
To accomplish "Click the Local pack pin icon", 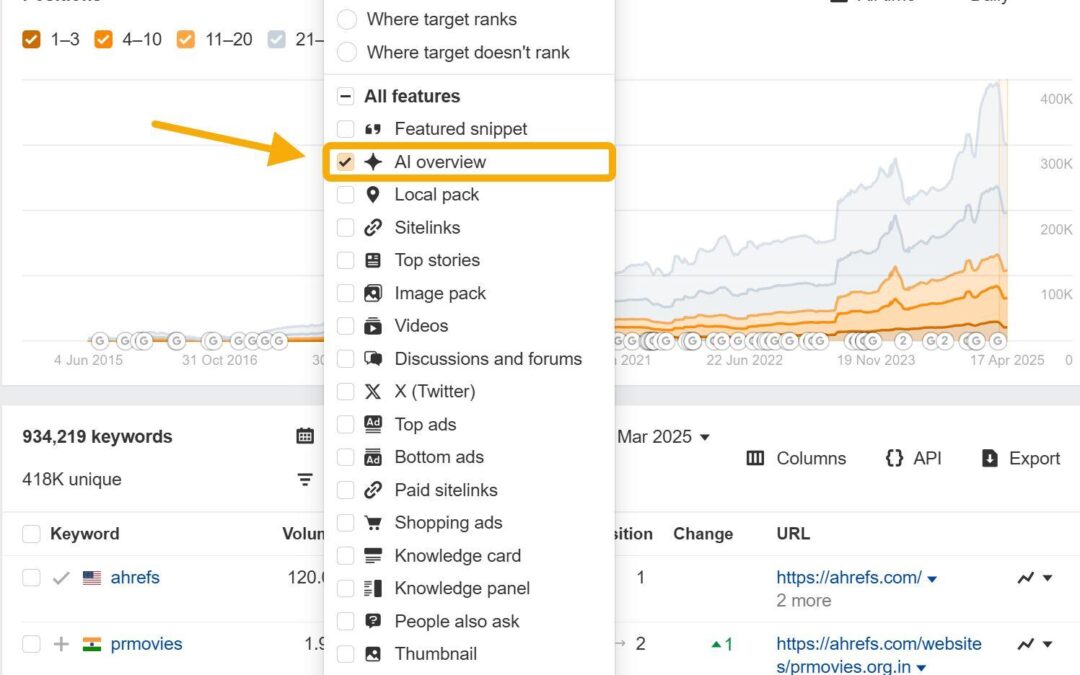I will [x=373, y=195].
